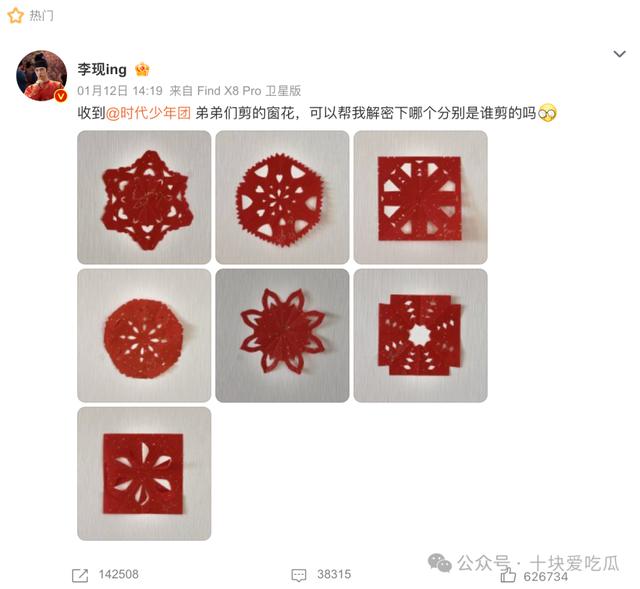Click the hot topic star icon
Screen dimensions: 640x589
tap(16, 16)
